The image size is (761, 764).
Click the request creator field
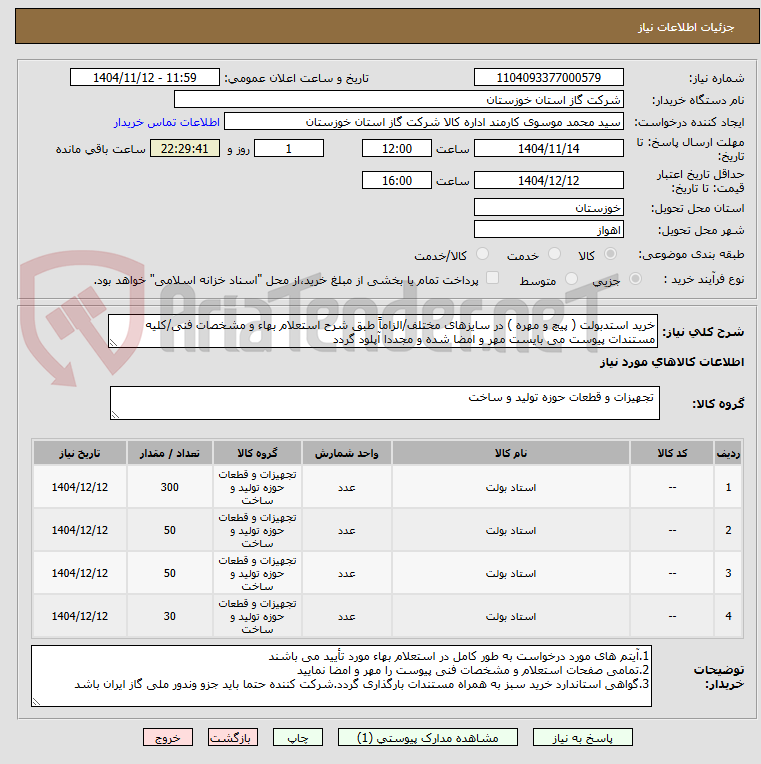(x=424, y=122)
